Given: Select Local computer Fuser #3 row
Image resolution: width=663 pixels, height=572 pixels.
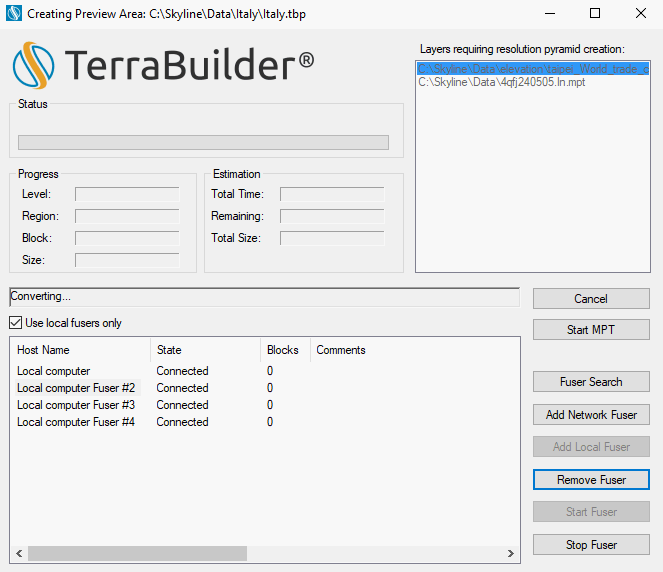Looking at the screenshot, I should (76, 405).
